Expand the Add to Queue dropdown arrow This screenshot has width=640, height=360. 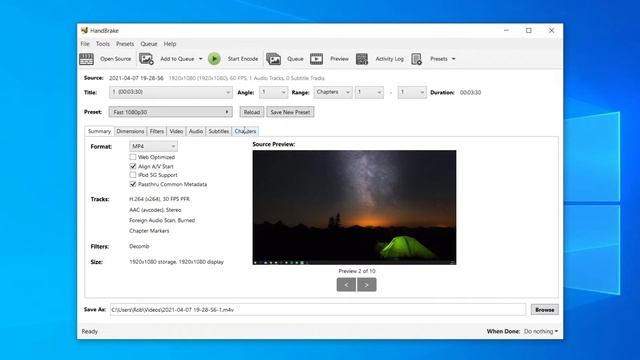[x=200, y=59]
